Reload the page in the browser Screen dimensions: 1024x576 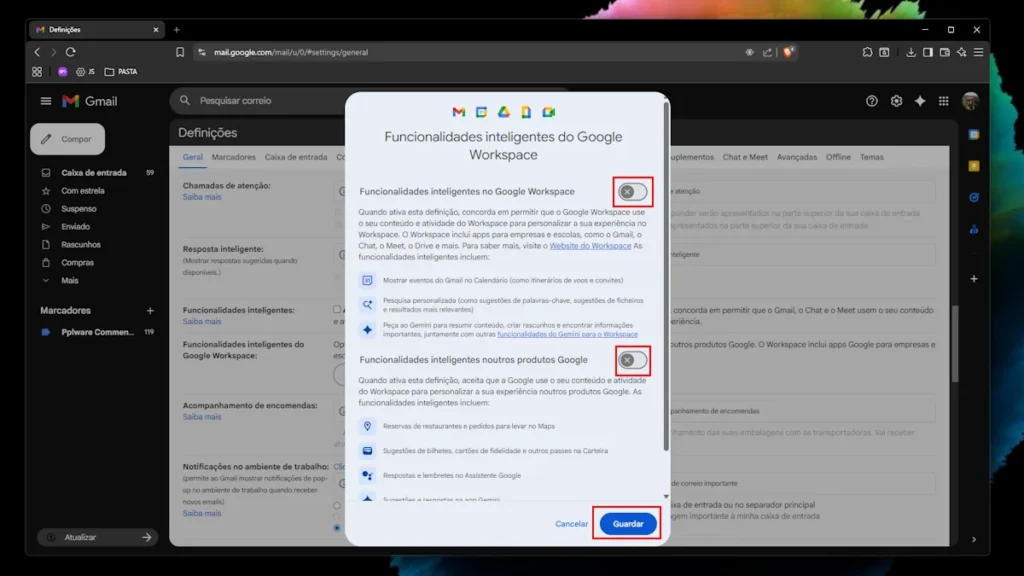[71, 52]
